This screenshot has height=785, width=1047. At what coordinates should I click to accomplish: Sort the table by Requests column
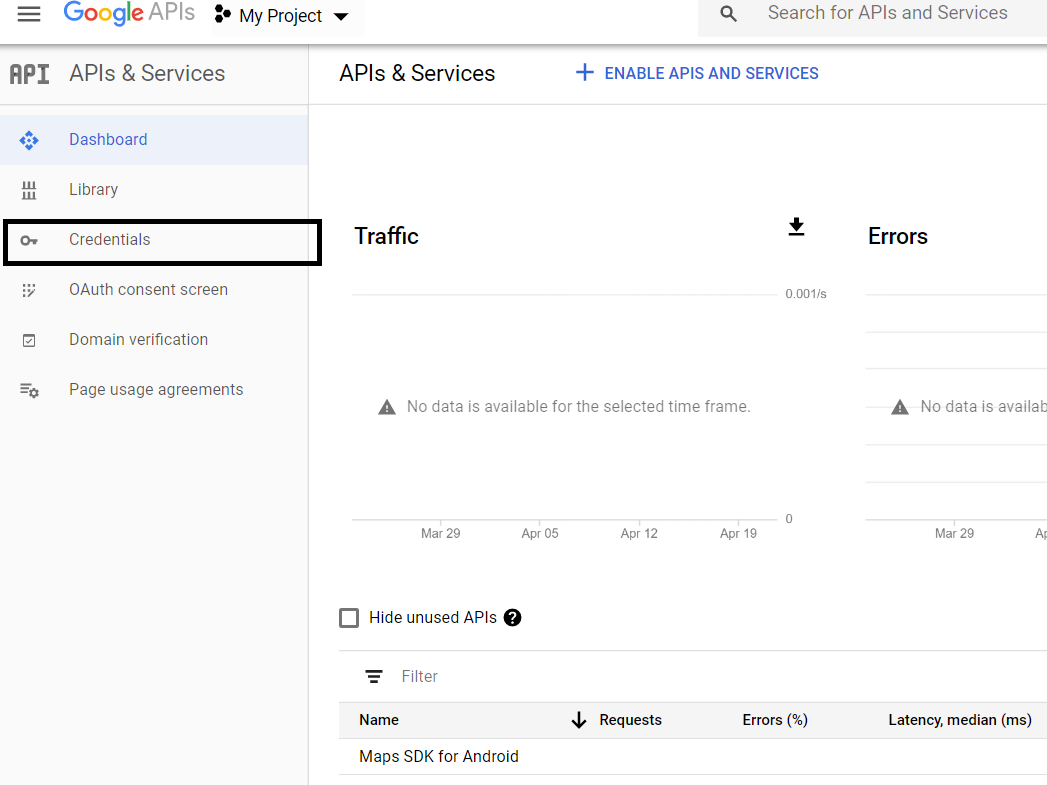coord(630,720)
